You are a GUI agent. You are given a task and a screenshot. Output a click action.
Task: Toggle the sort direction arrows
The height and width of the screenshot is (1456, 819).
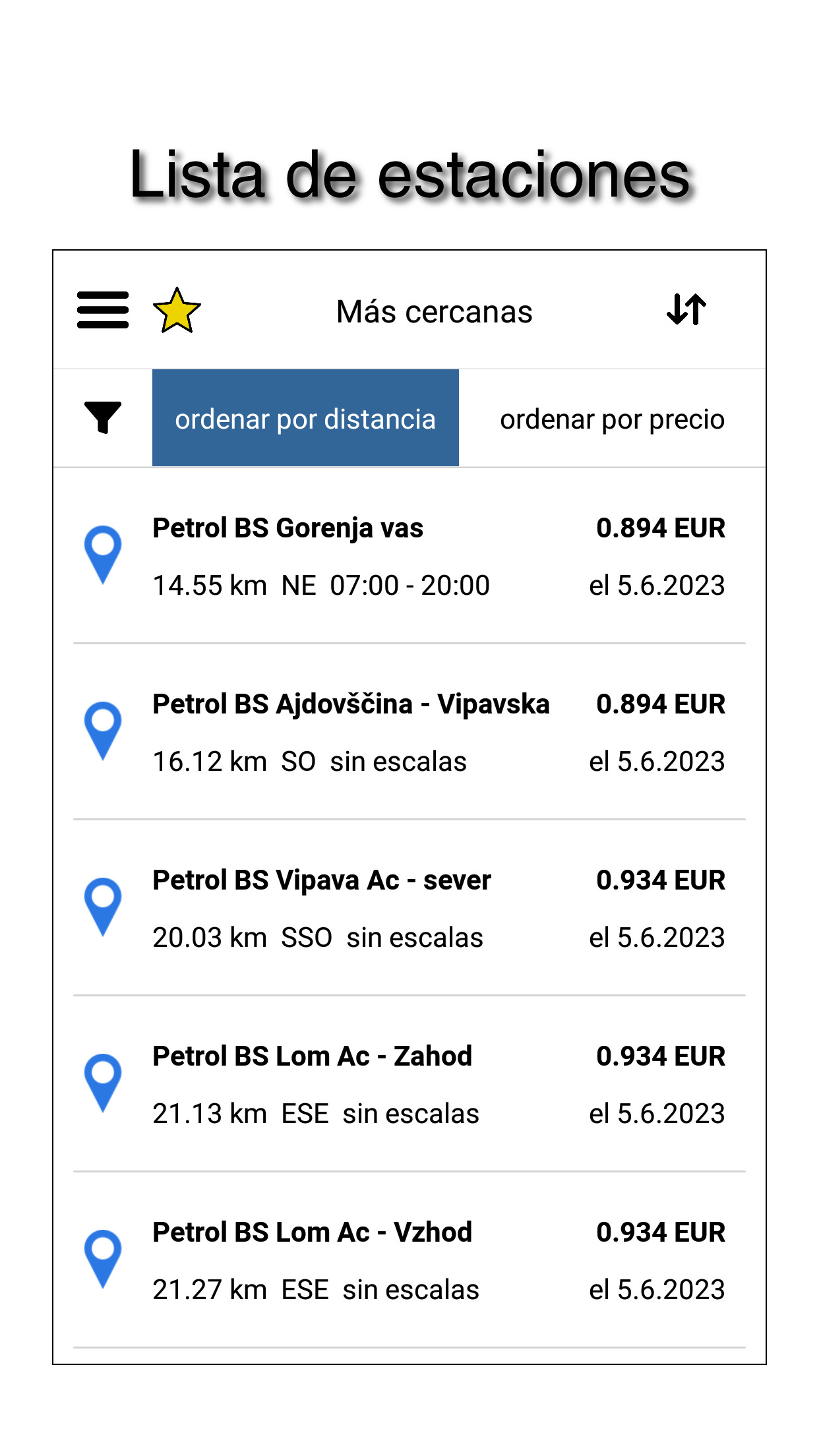[686, 309]
